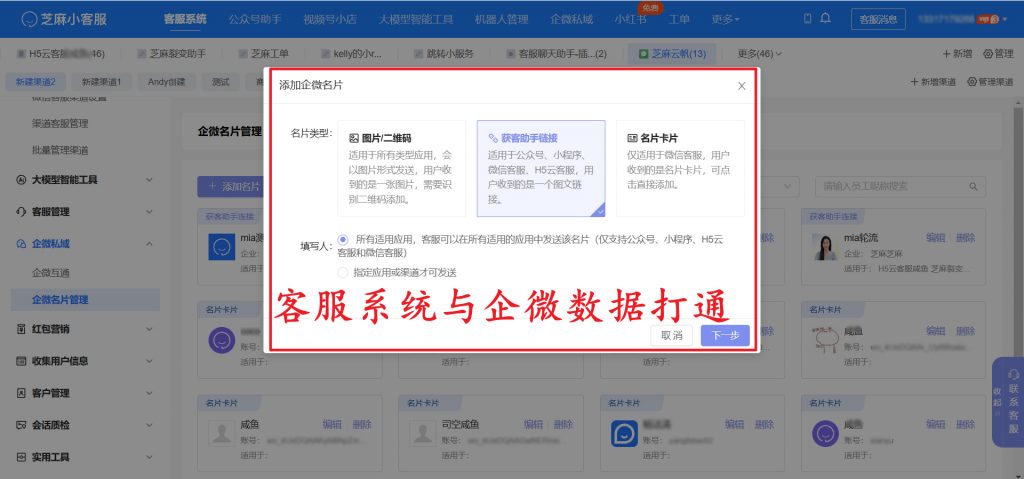Click 删除 on 司空咸鱼 card

(564, 424)
